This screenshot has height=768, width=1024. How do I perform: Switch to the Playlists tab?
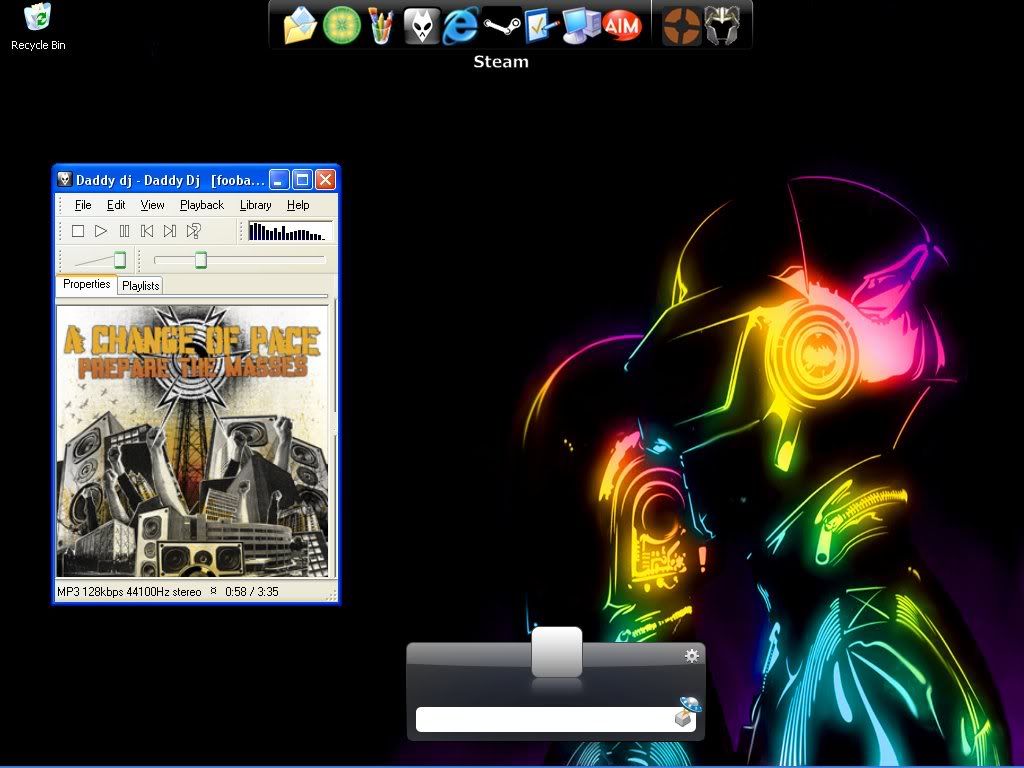(x=140, y=285)
